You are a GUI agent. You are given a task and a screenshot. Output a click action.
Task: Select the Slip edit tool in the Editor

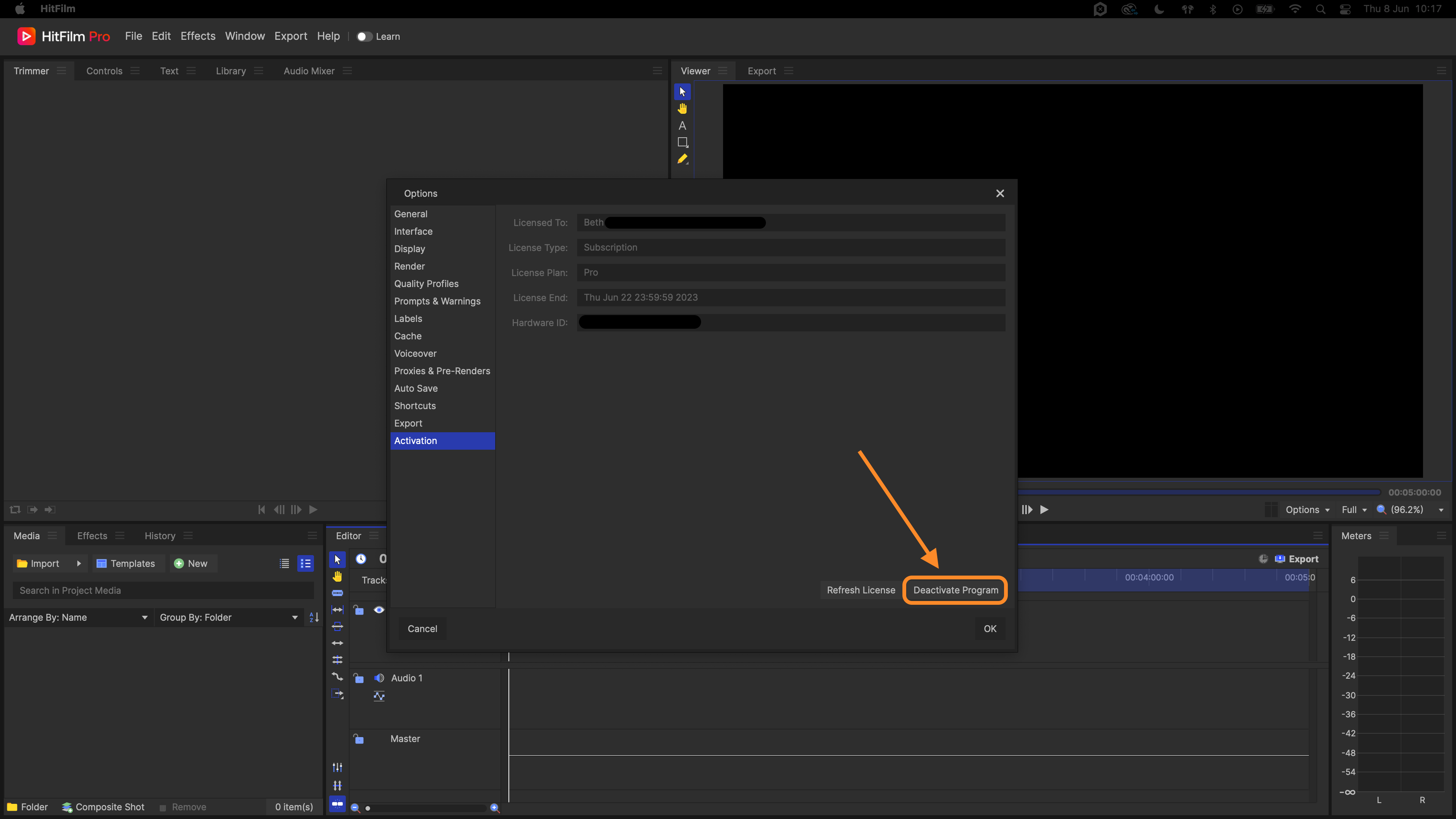(x=337, y=610)
